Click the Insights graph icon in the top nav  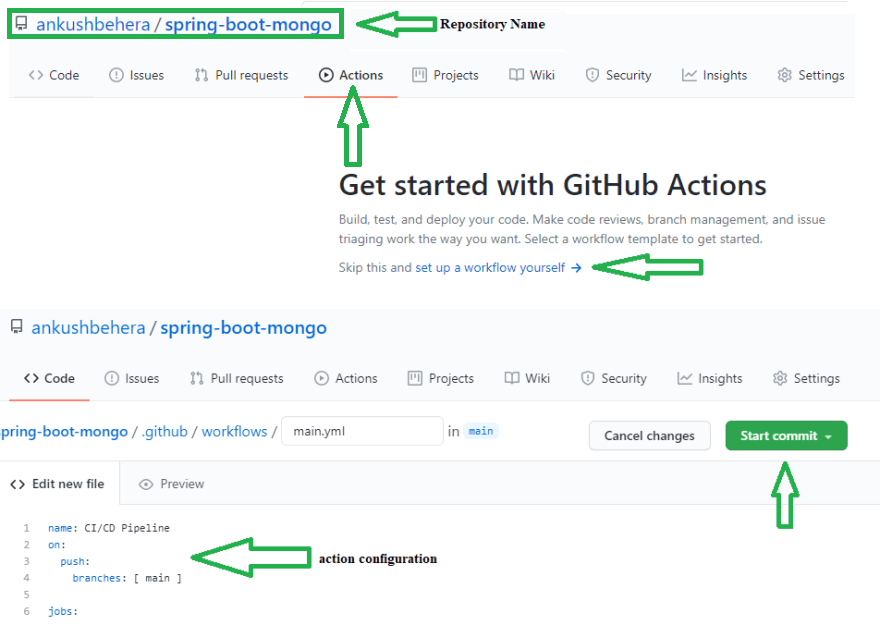[689, 75]
